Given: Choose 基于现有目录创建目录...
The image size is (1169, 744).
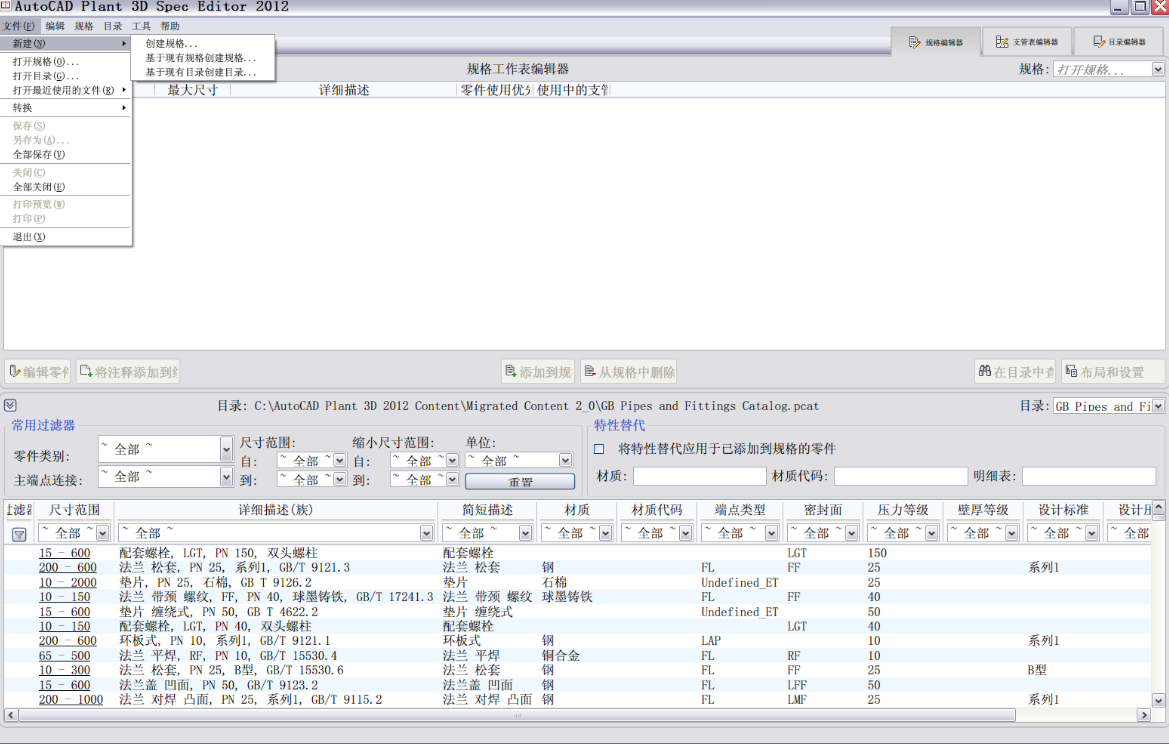Looking at the screenshot, I should 202,72.
